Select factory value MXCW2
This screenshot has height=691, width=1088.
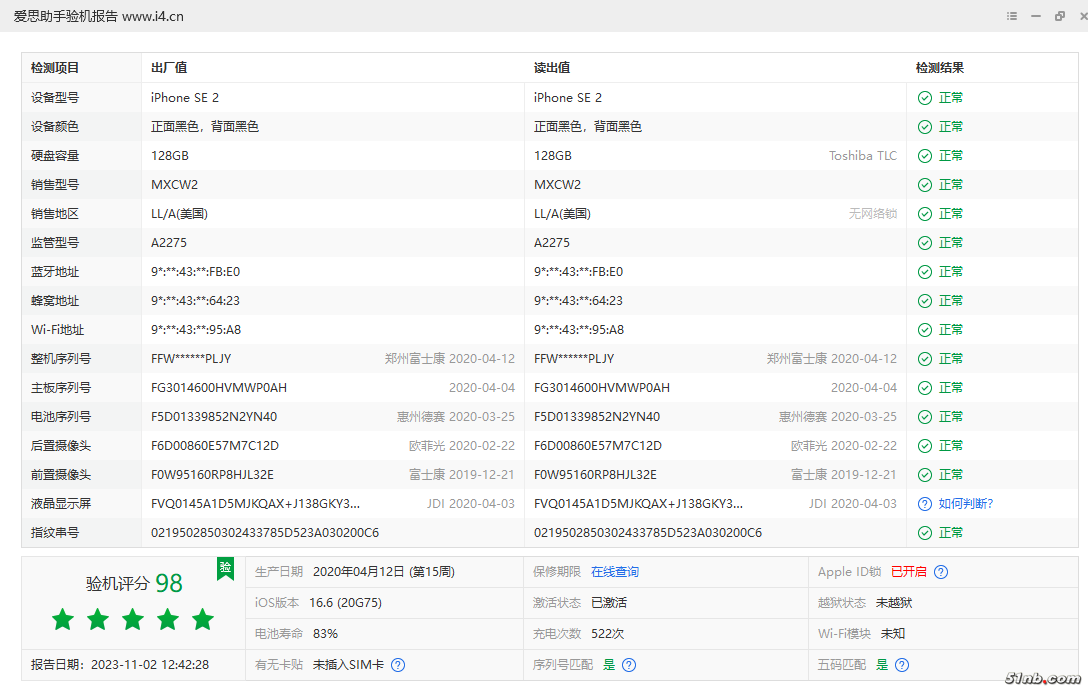(174, 185)
